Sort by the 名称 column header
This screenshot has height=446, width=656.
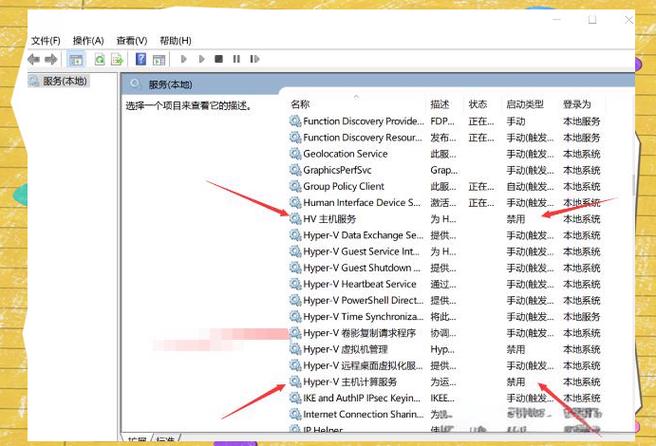pyautogui.click(x=300, y=104)
